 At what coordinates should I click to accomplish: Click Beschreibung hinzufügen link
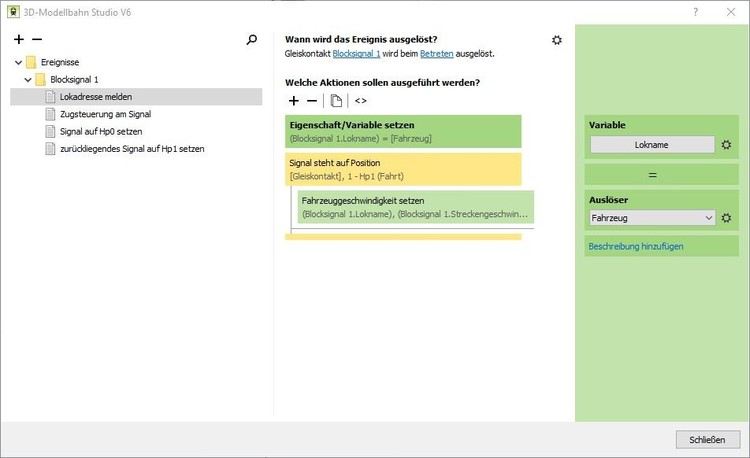(635, 245)
